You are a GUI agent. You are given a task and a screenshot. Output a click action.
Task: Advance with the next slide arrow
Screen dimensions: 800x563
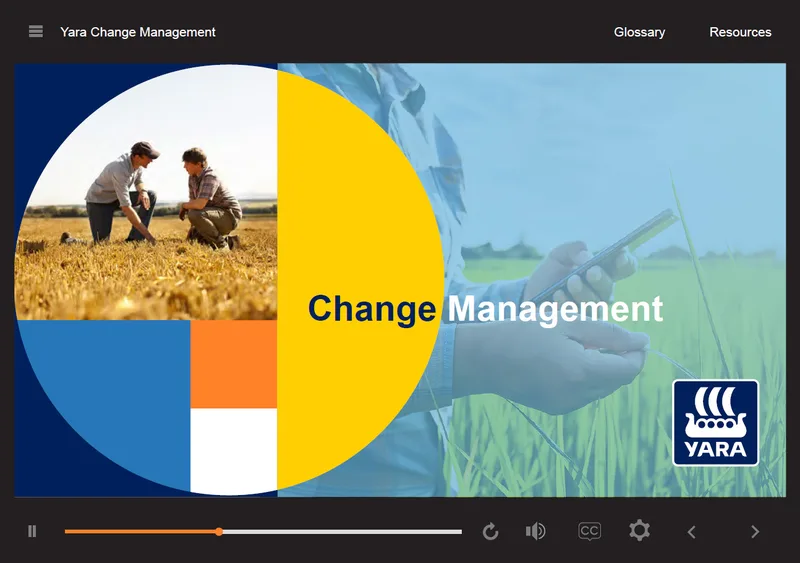(755, 532)
